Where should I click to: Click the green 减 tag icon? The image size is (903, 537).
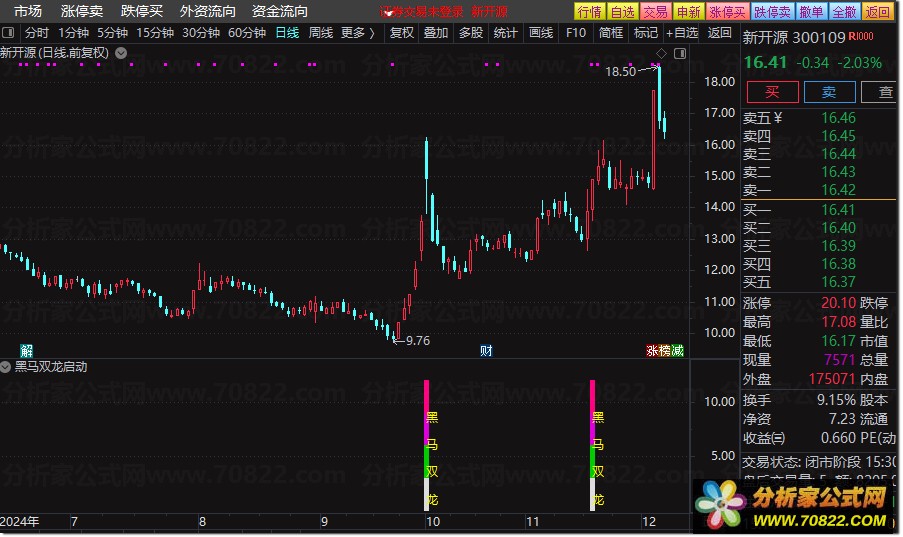click(677, 350)
